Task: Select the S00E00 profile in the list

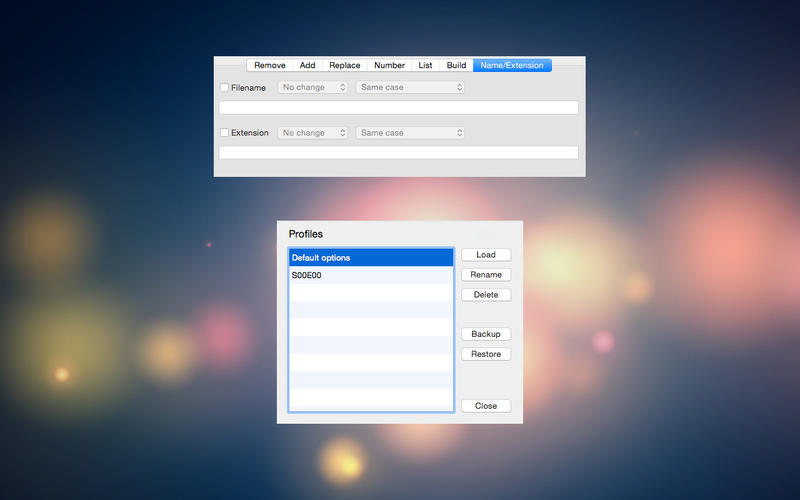Action: click(370, 275)
